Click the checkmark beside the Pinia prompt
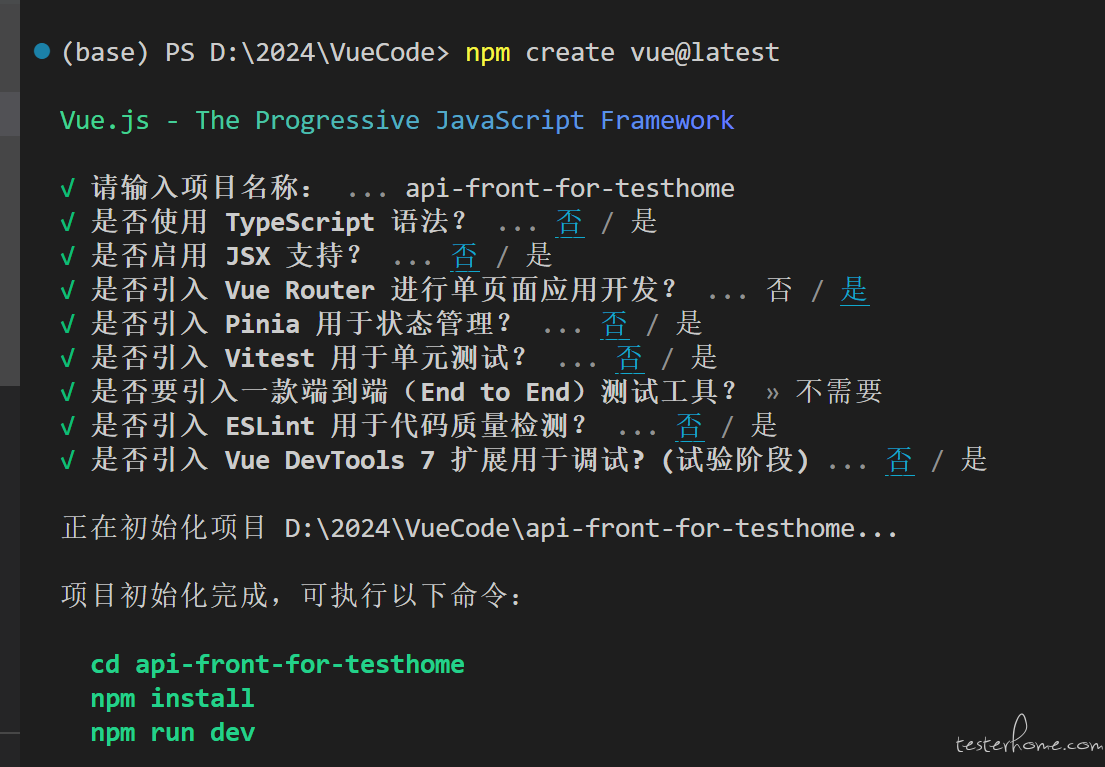 click(x=68, y=324)
